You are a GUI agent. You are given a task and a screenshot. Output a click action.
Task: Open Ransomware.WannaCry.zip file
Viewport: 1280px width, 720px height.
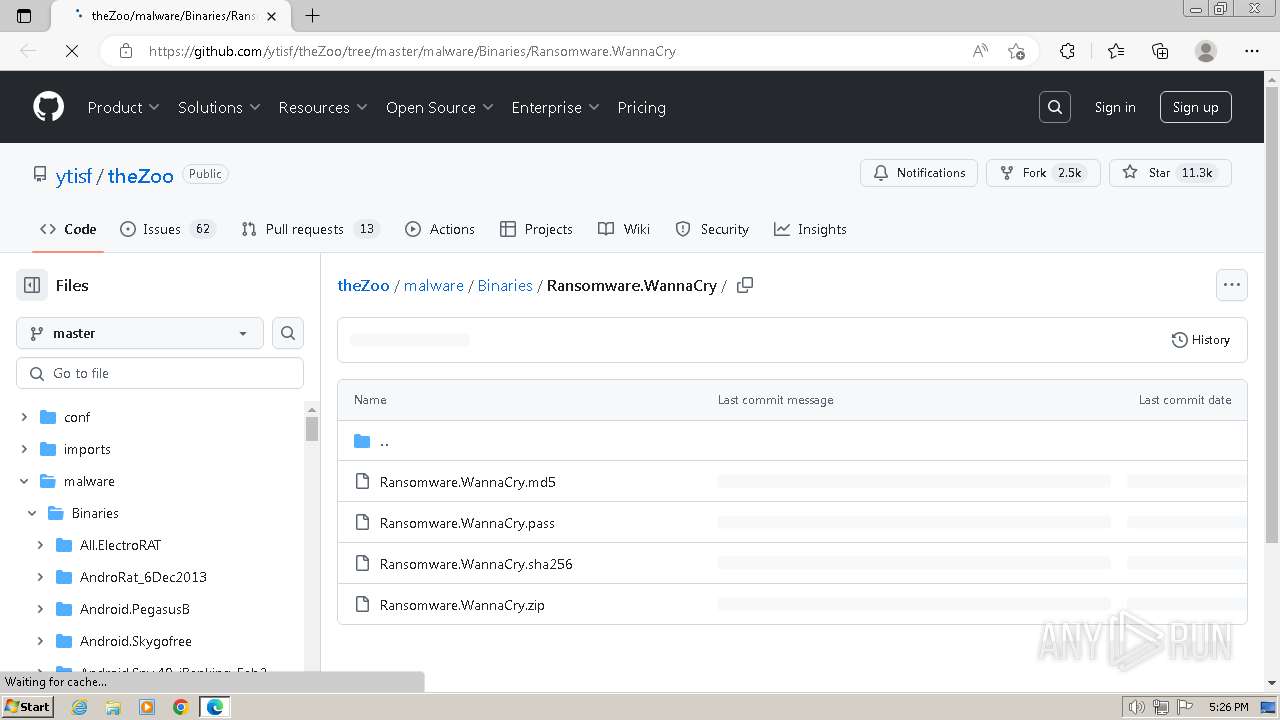click(462, 605)
